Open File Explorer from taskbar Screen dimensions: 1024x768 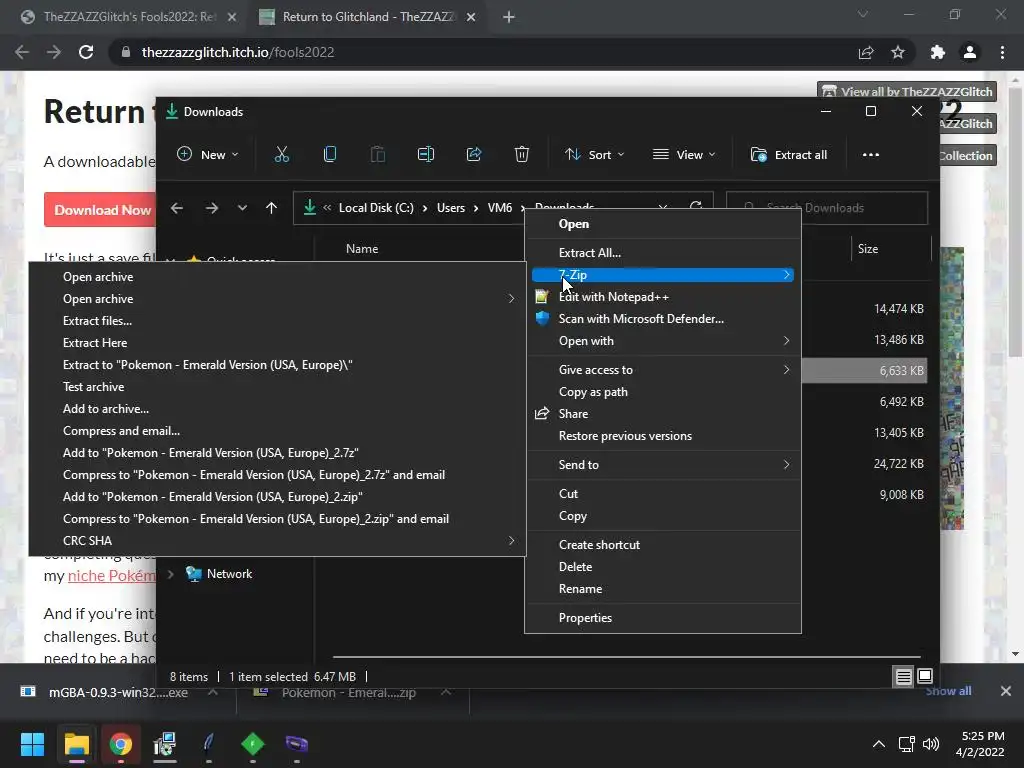coord(76,744)
